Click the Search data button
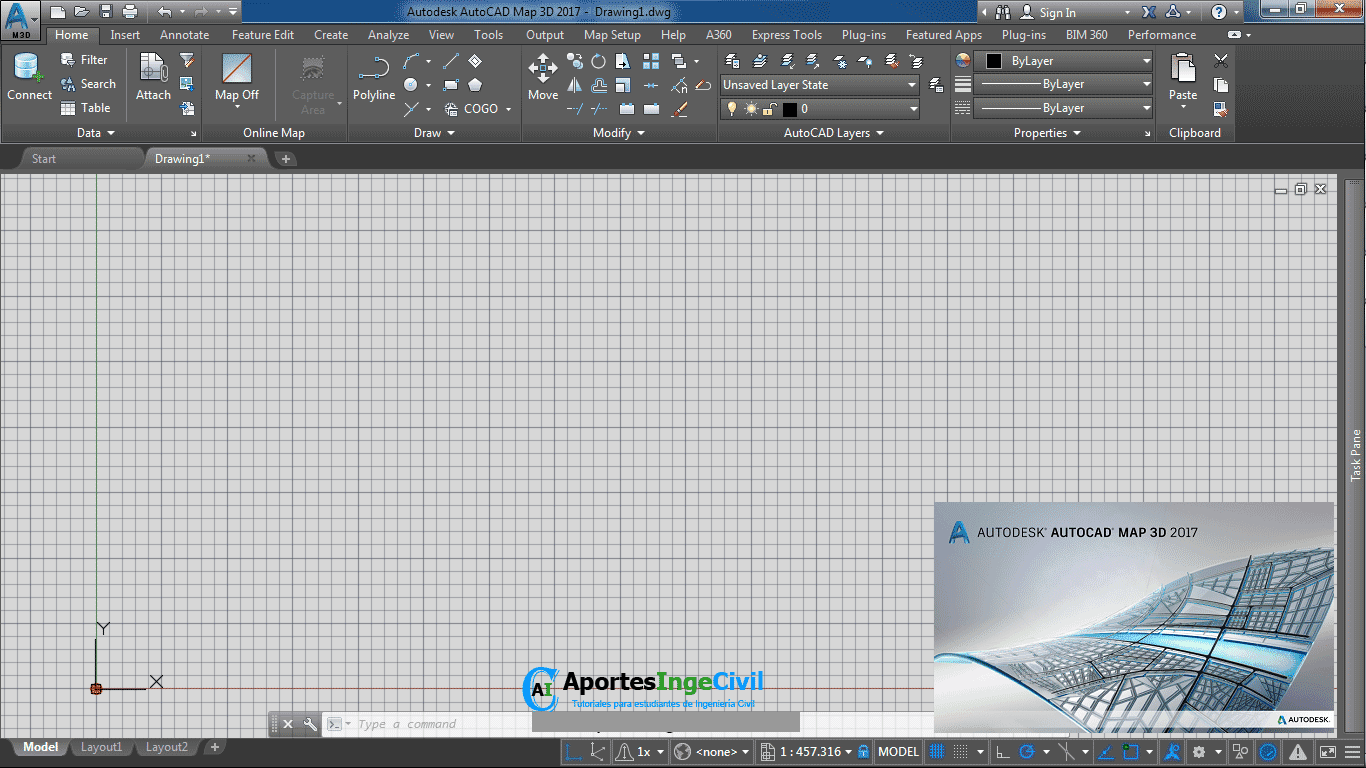This screenshot has width=1366, height=768. click(88, 84)
